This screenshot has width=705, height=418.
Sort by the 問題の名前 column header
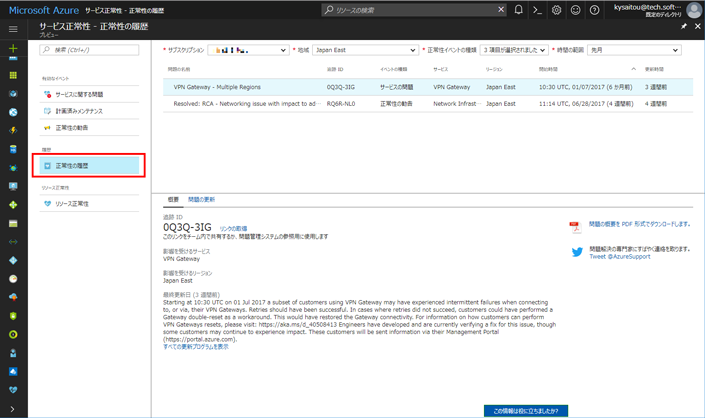(179, 69)
